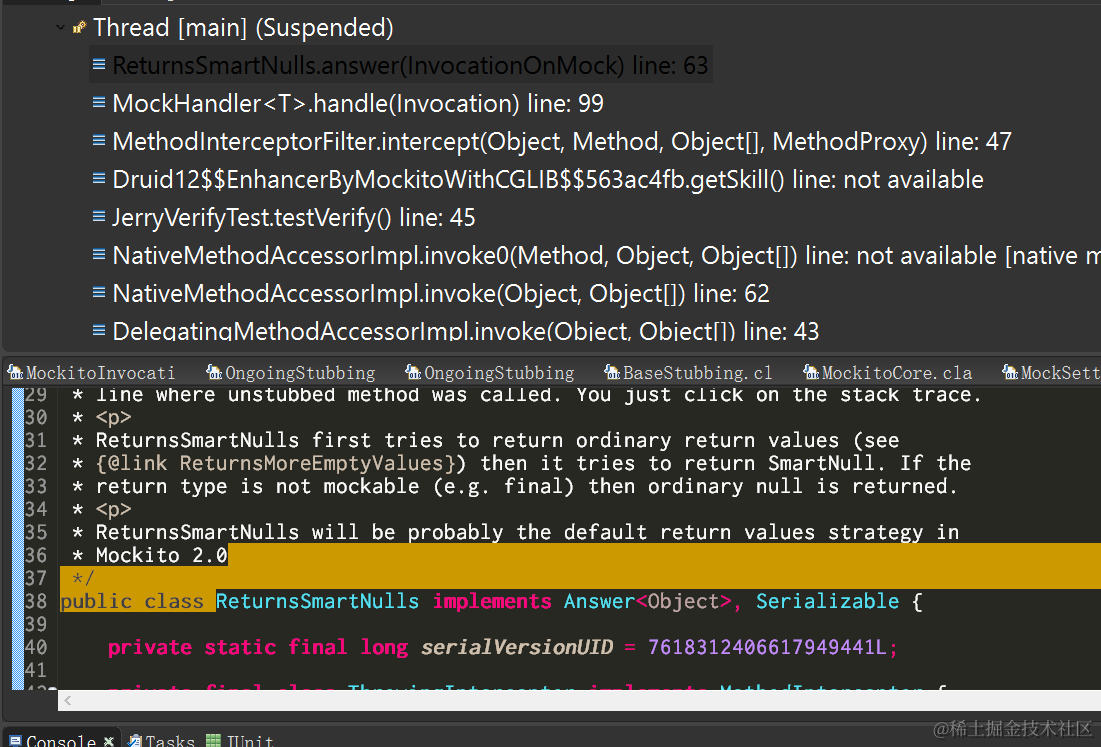The image size is (1101, 747).
Task: Click line number 38 in the gutter
Action: (36, 602)
